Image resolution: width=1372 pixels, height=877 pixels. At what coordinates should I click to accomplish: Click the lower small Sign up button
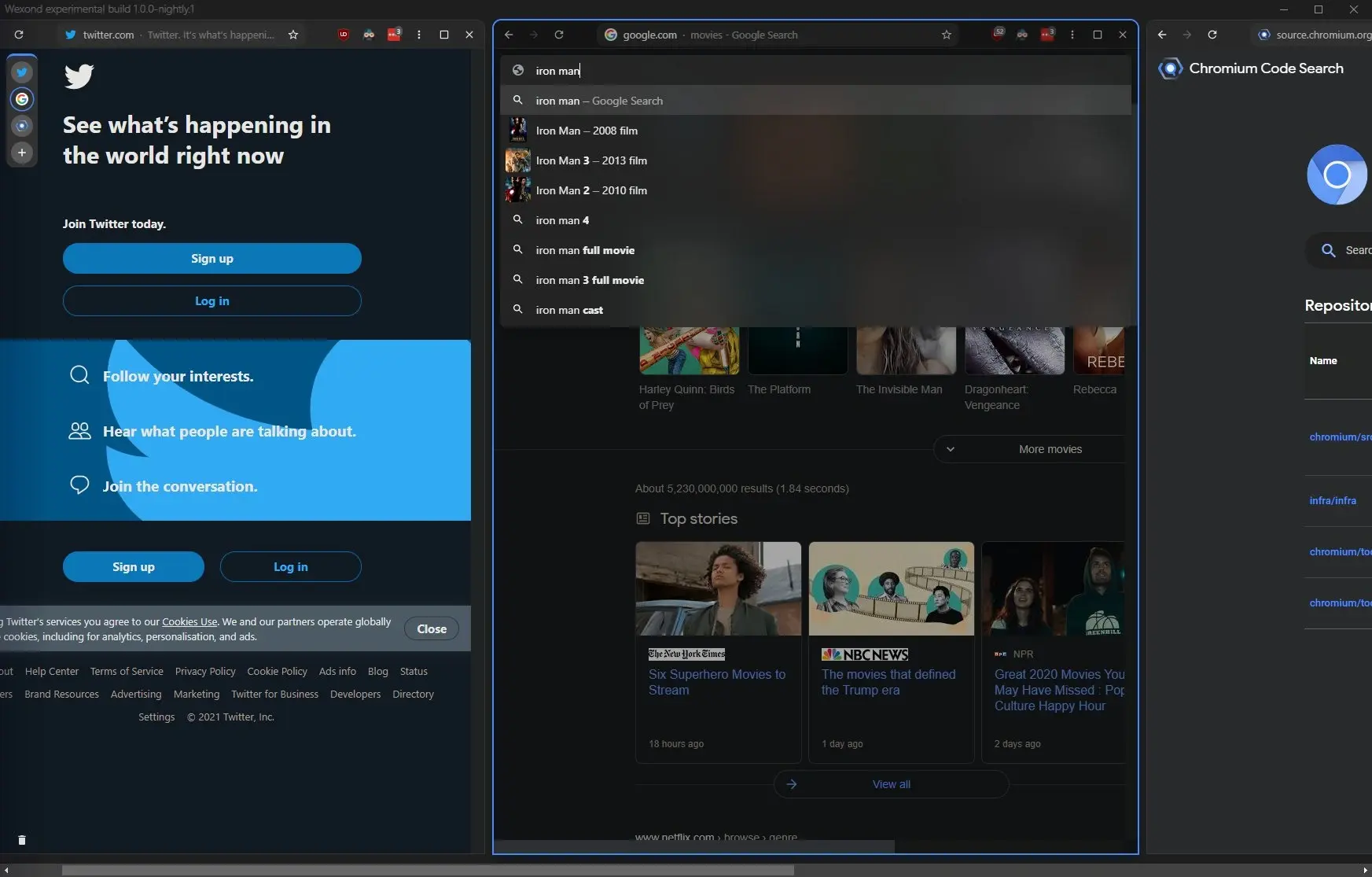(x=134, y=567)
